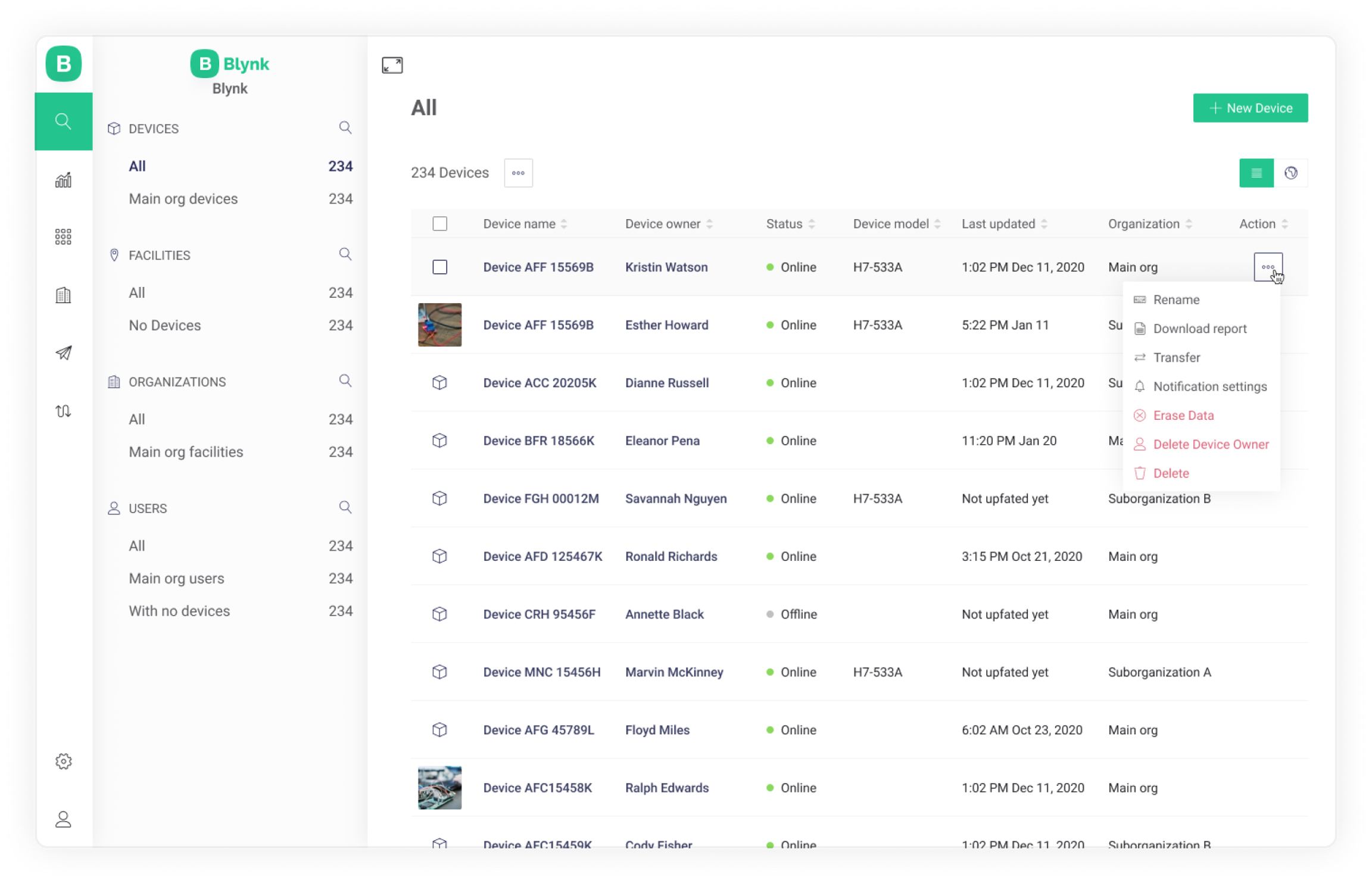Open Device ACC 20205K link
The image size is (1372, 883).
(539, 383)
